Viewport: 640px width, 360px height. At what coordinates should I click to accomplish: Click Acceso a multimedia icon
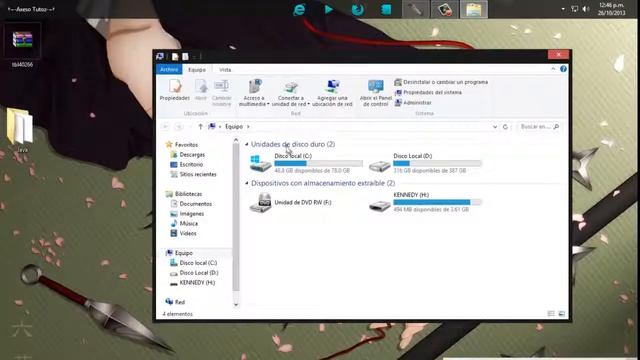click(x=255, y=86)
